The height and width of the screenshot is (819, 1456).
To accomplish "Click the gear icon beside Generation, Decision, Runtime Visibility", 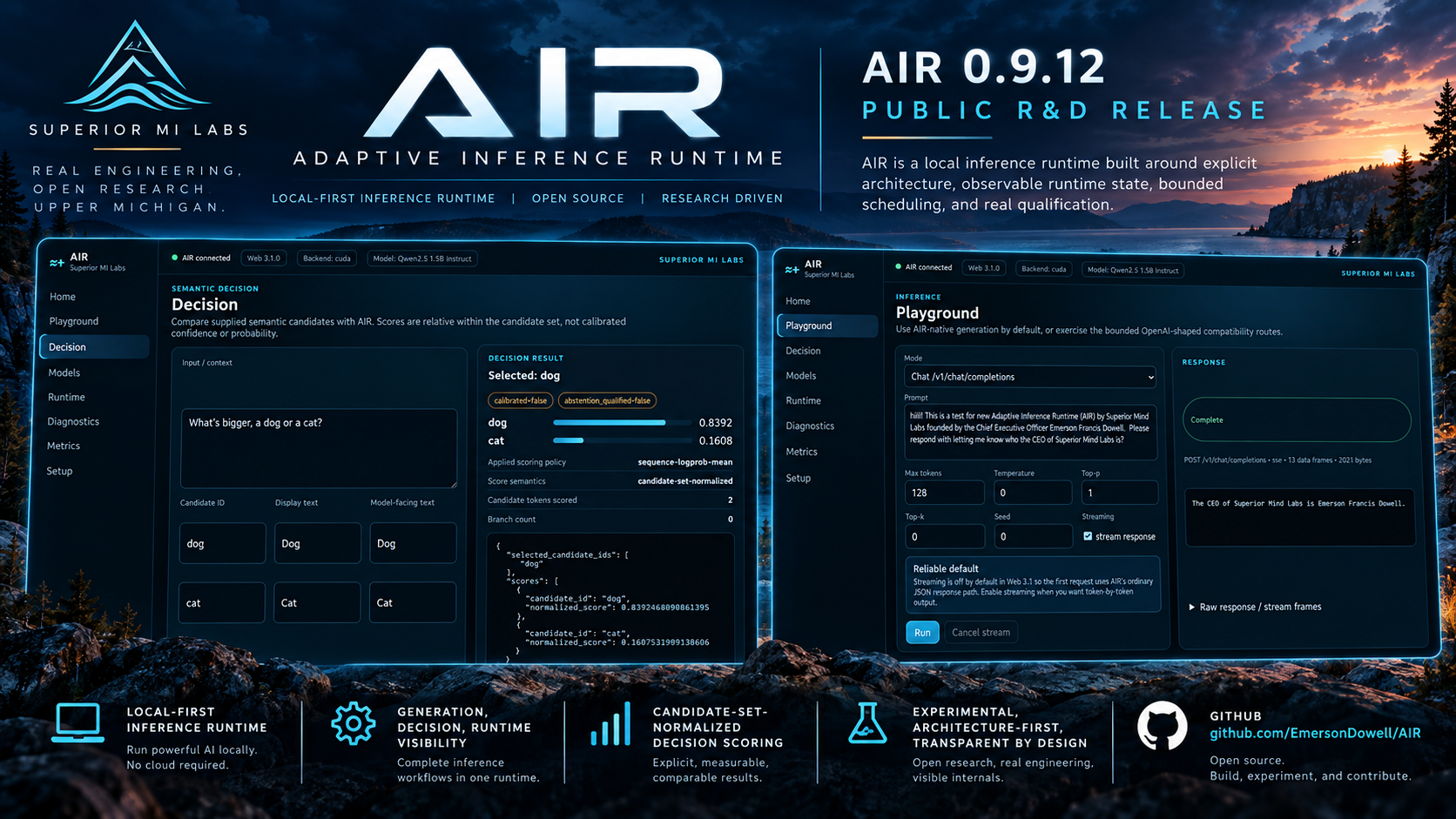I will [x=353, y=723].
